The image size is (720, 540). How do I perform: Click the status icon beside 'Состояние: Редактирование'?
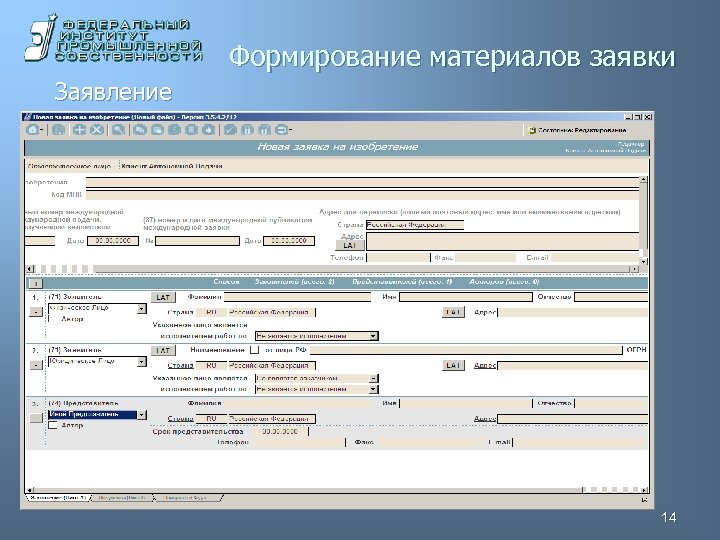532,130
